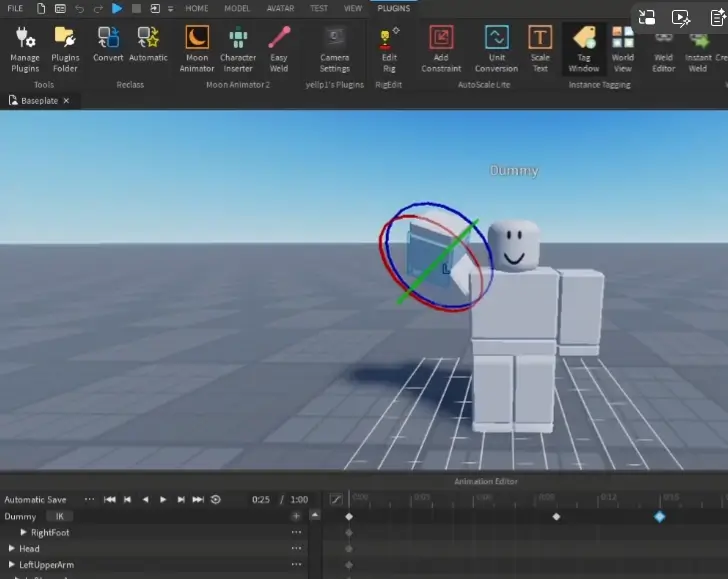The image size is (728, 579).
Task: Close the Baseplate tab
Action: coord(66,101)
